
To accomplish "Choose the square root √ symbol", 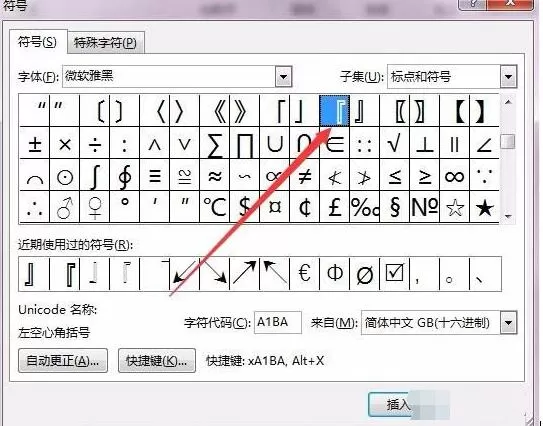I will tap(395, 143).
